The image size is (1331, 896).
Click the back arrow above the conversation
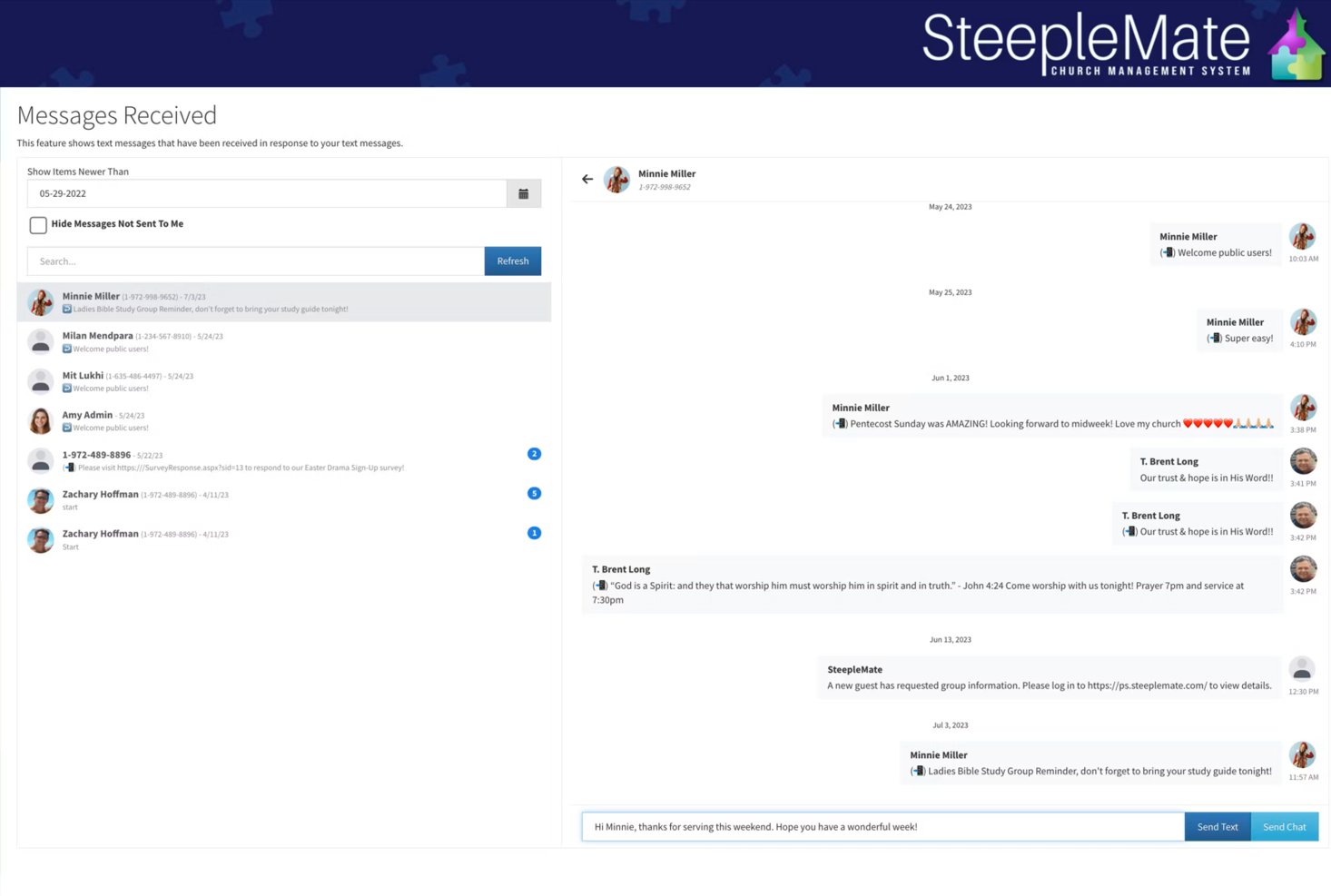pos(587,179)
